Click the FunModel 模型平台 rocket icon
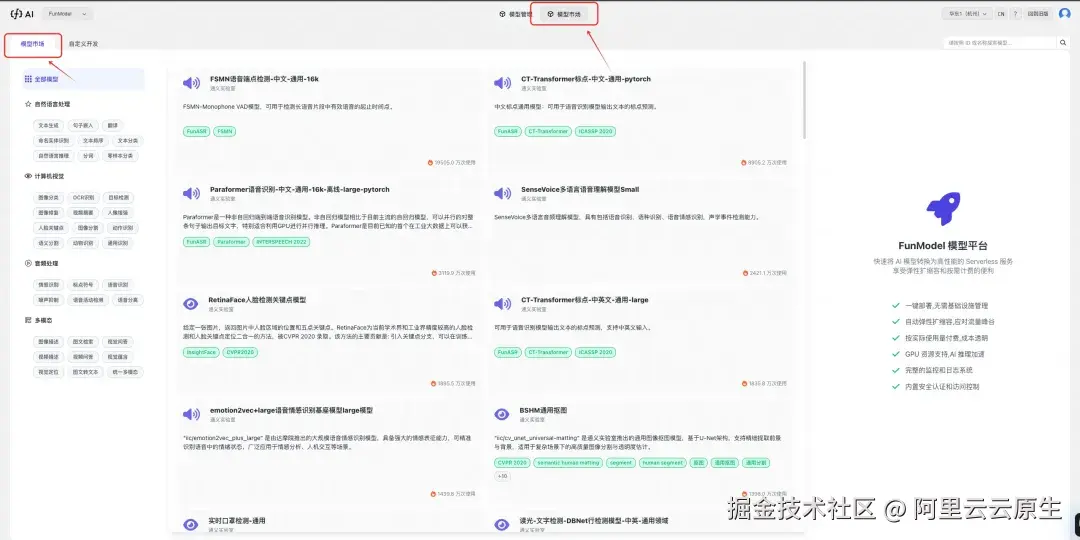Screen dimensions: 1080x540 tap(943, 209)
